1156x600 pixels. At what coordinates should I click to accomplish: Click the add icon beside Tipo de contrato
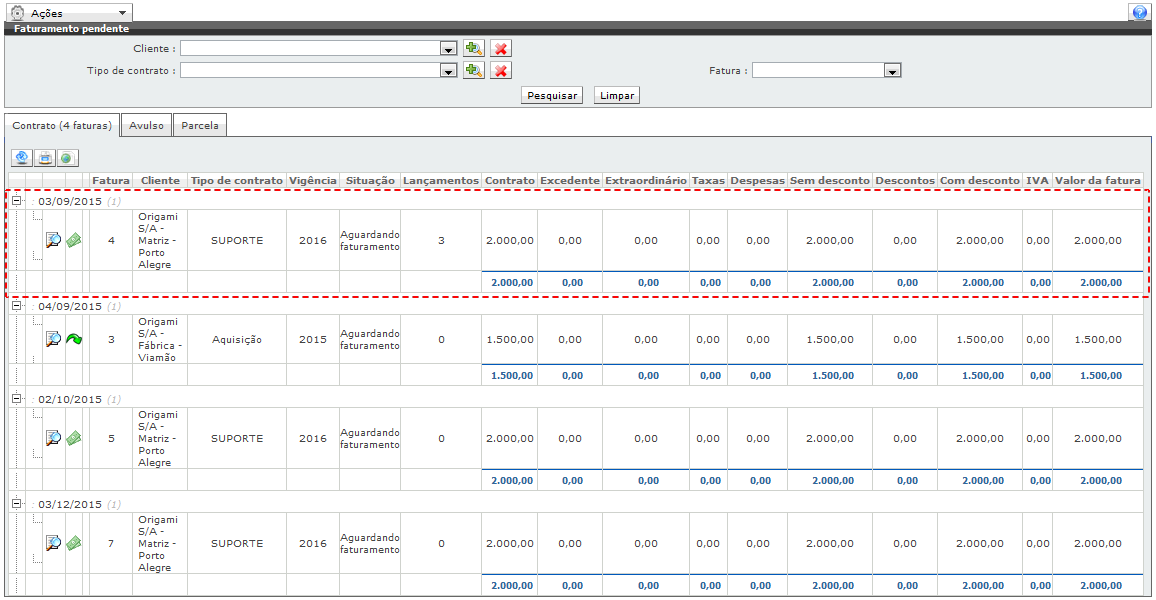pos(473,70)
